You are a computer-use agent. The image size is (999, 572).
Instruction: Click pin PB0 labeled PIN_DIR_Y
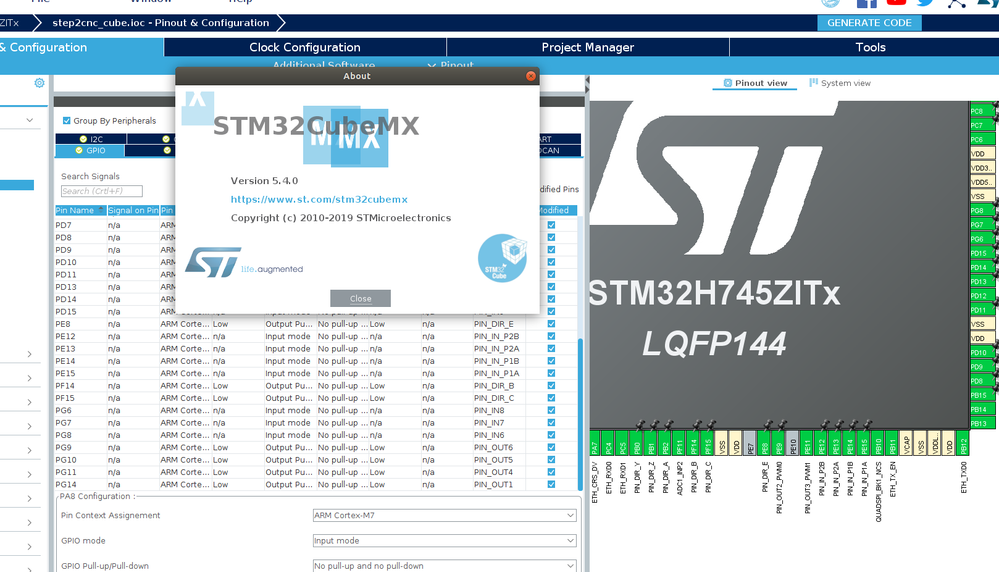(x=636, y=443)
